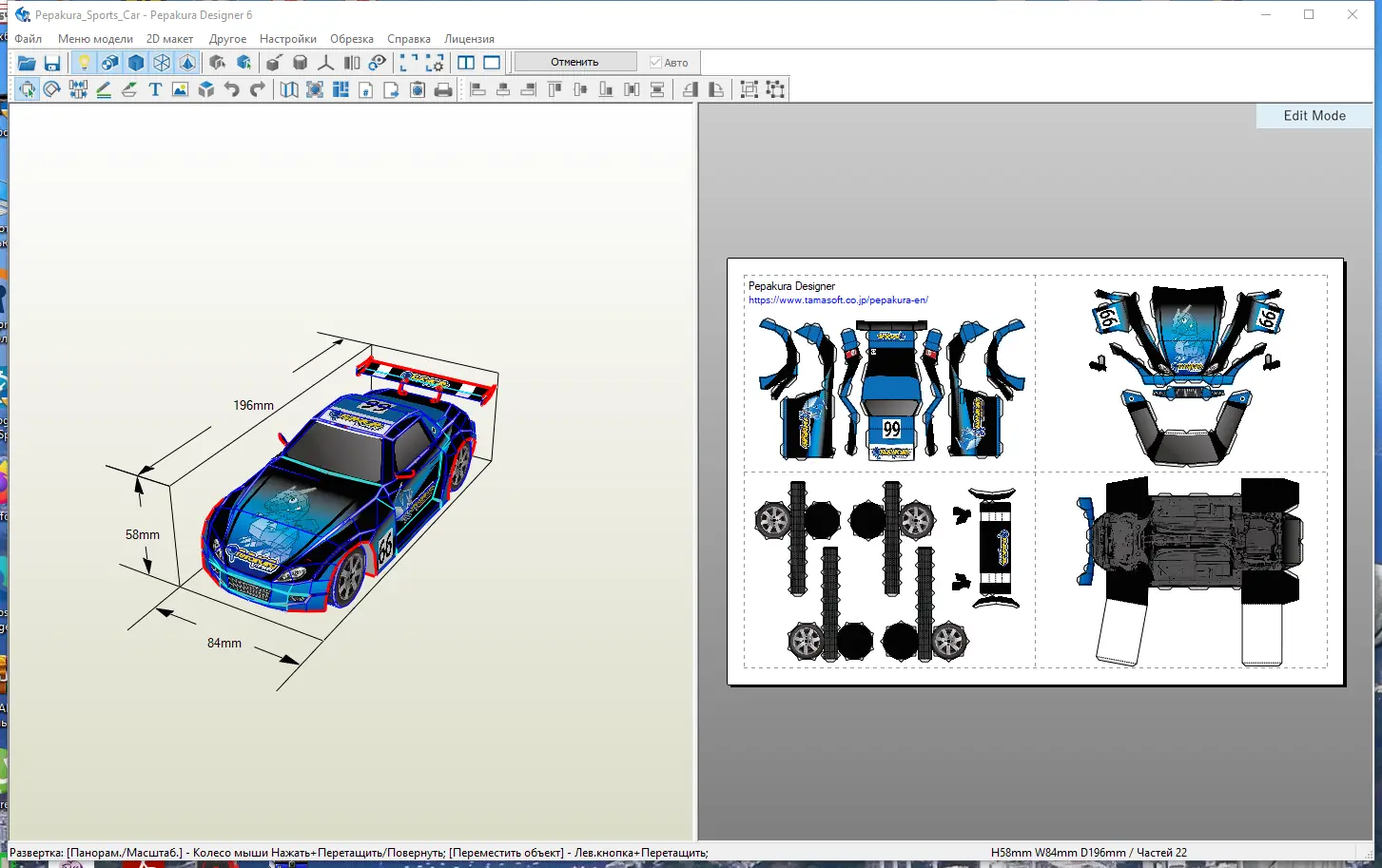
Task: Click the Insert image icon
Action: (180, 89)
